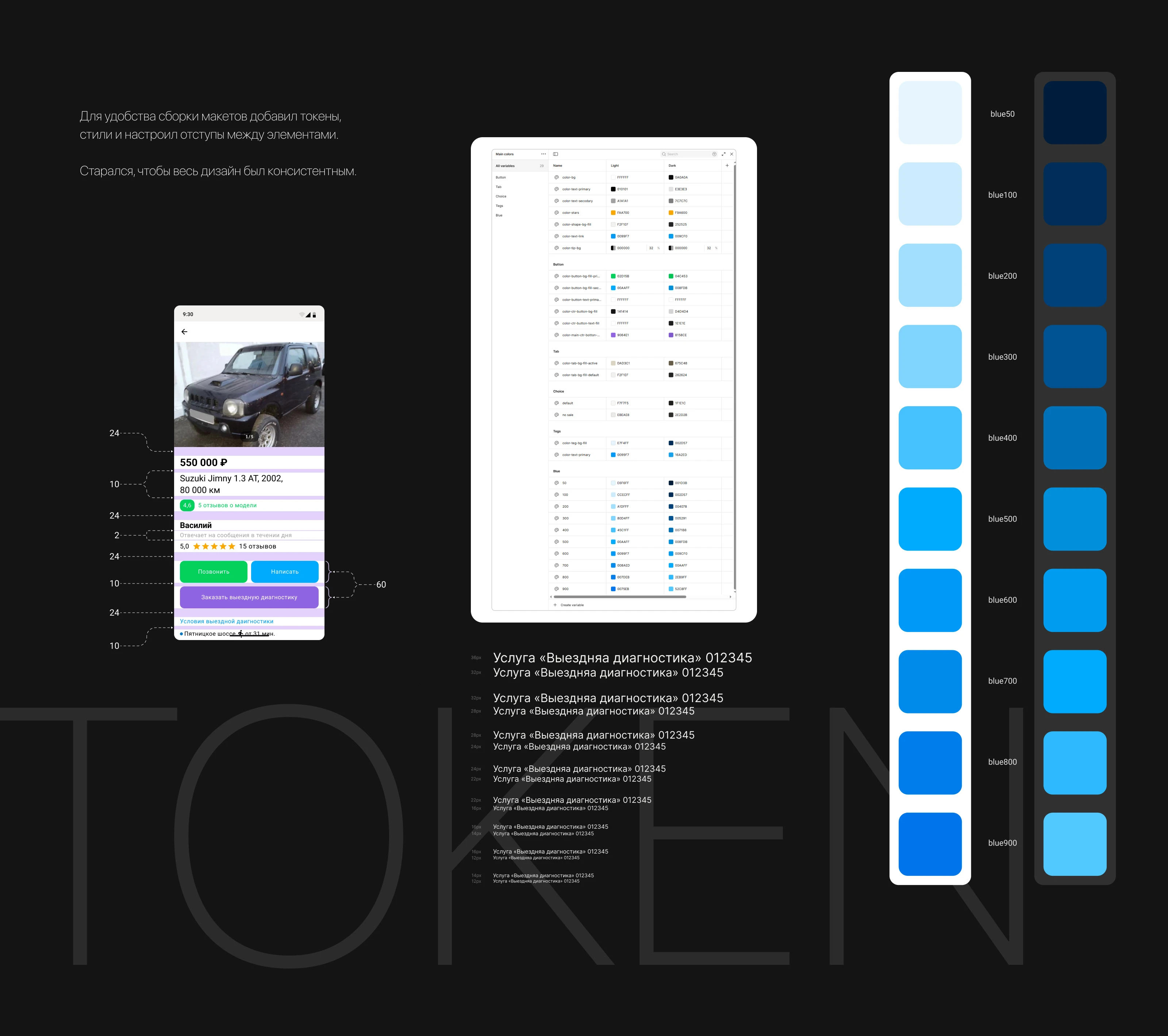Open the Button group in sidebar
This screenshot has height=1036, width=1168.
[500, 178]
